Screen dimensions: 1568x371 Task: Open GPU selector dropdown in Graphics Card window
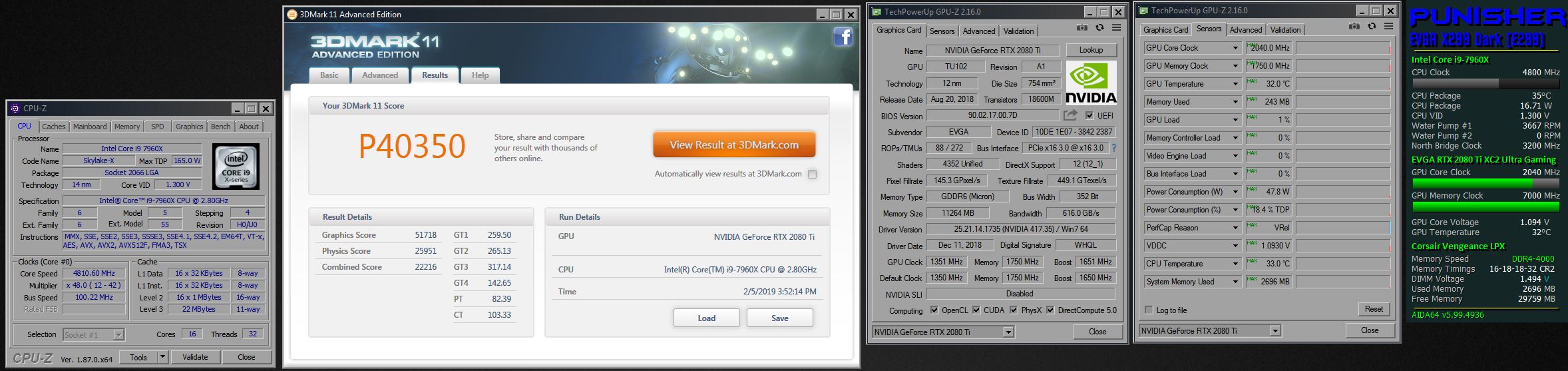click(x=1008, y=332)
